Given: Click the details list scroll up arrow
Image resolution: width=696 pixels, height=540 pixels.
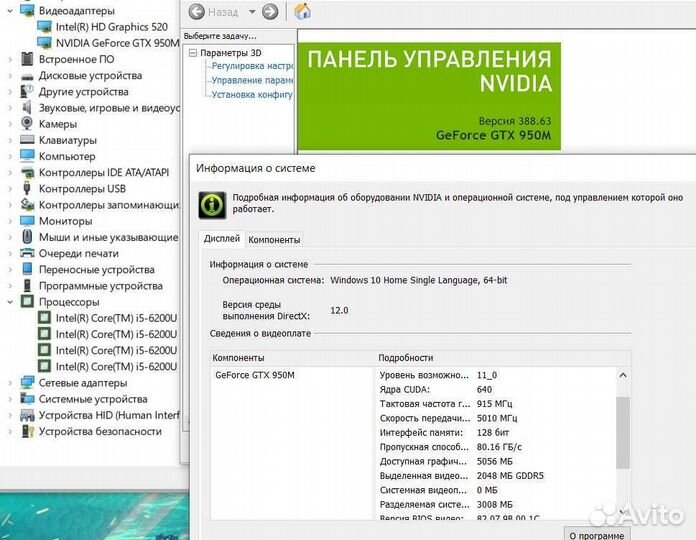Looking at the screenshot, I should tap(623, 375).
